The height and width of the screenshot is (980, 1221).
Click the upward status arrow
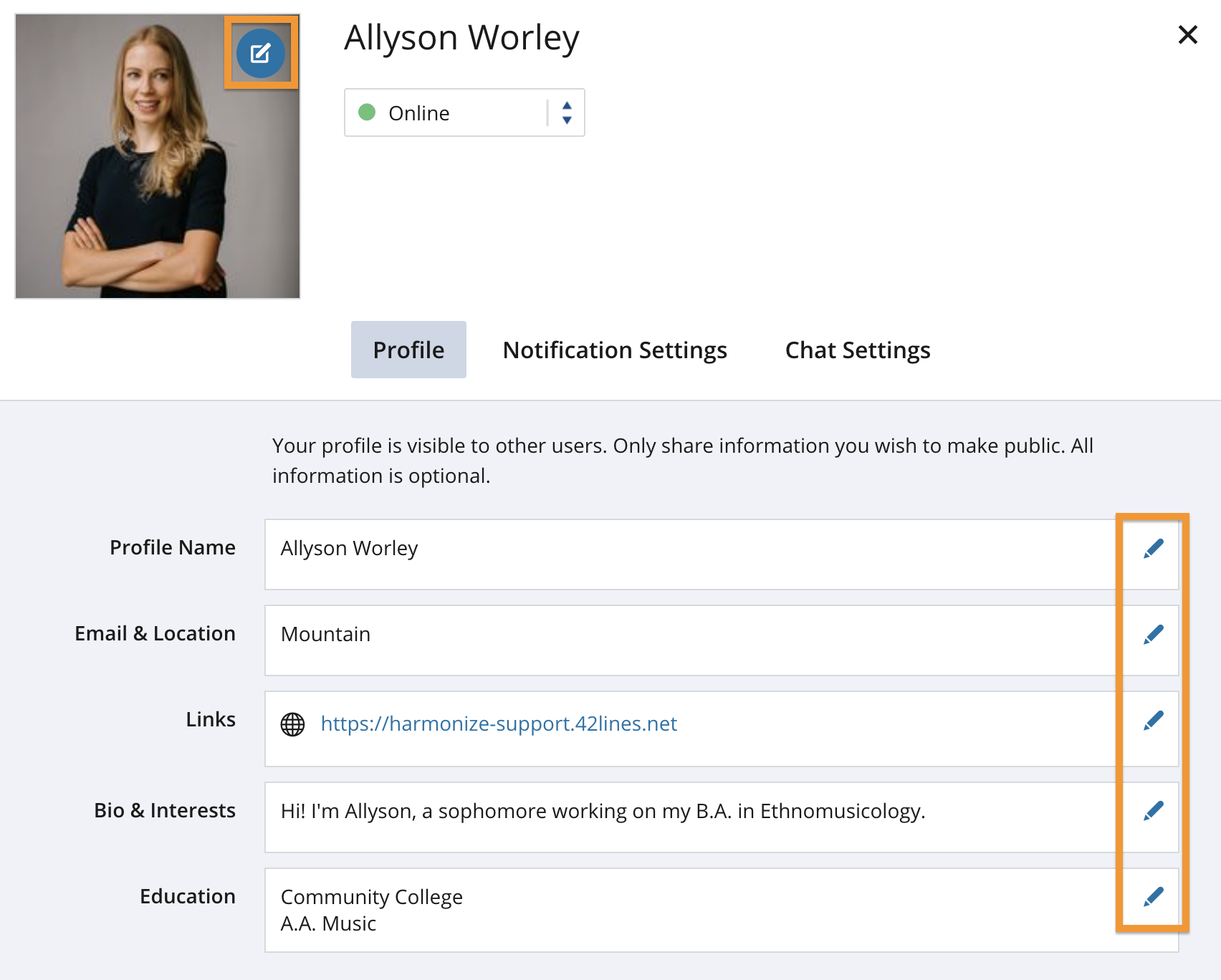567,105
